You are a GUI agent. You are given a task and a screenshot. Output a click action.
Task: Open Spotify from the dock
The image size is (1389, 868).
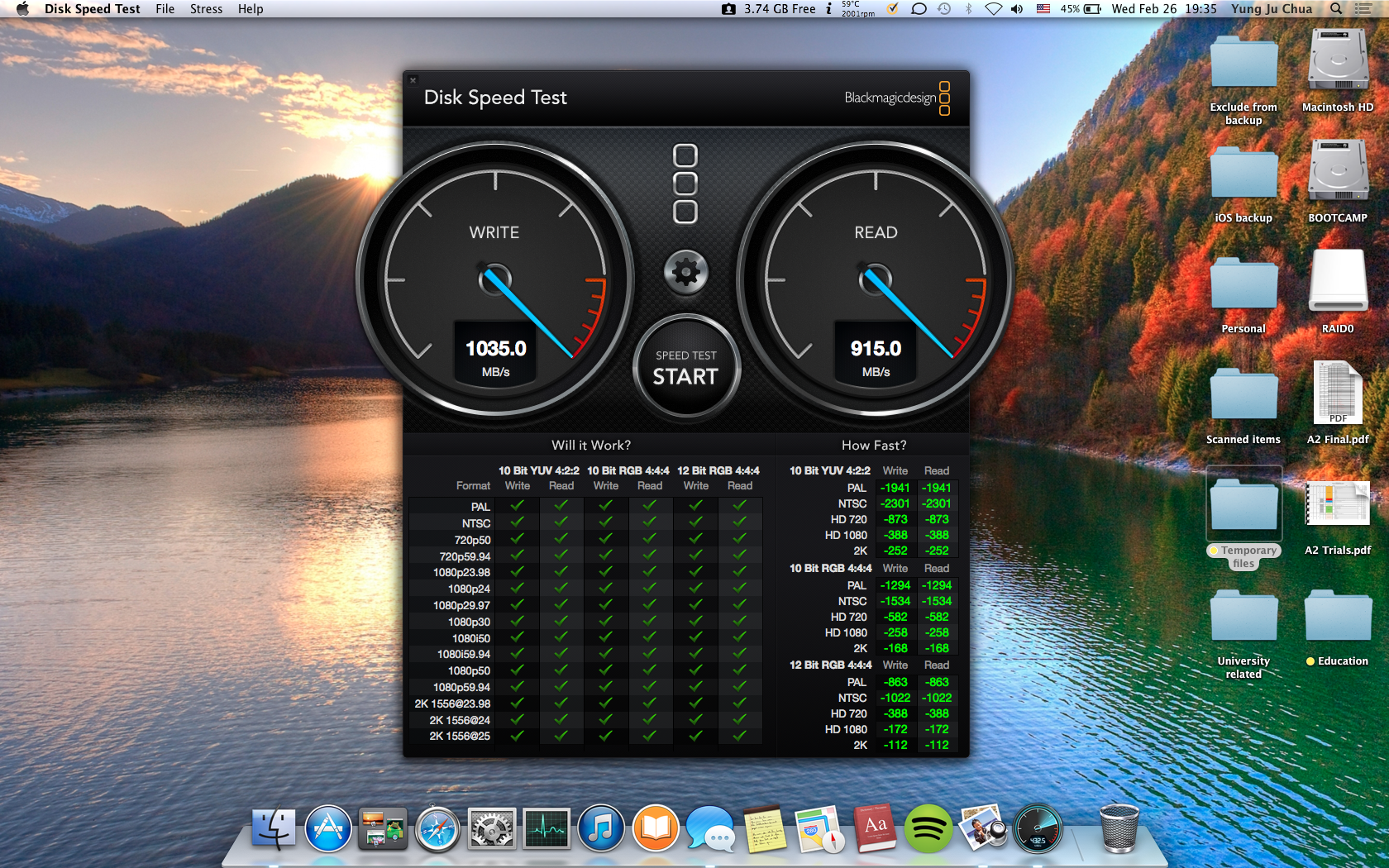(x=928, y=828)
